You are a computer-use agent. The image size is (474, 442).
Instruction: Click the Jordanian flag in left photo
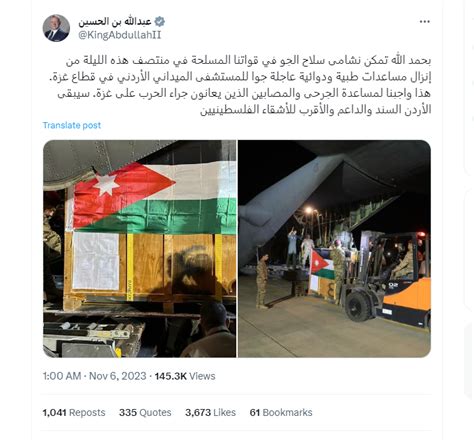(154, 198)
